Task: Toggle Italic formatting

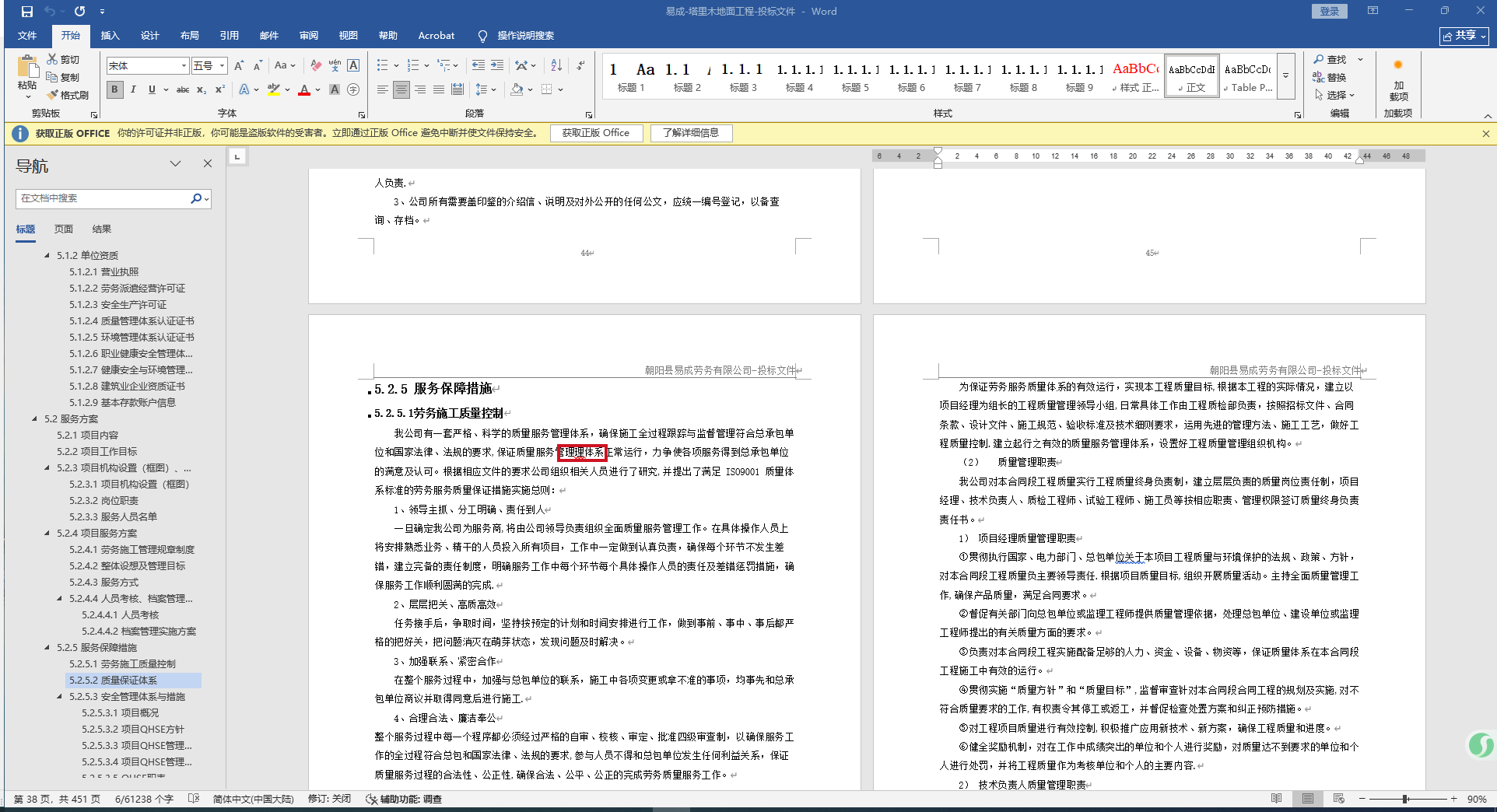Action: pos(133,89)
